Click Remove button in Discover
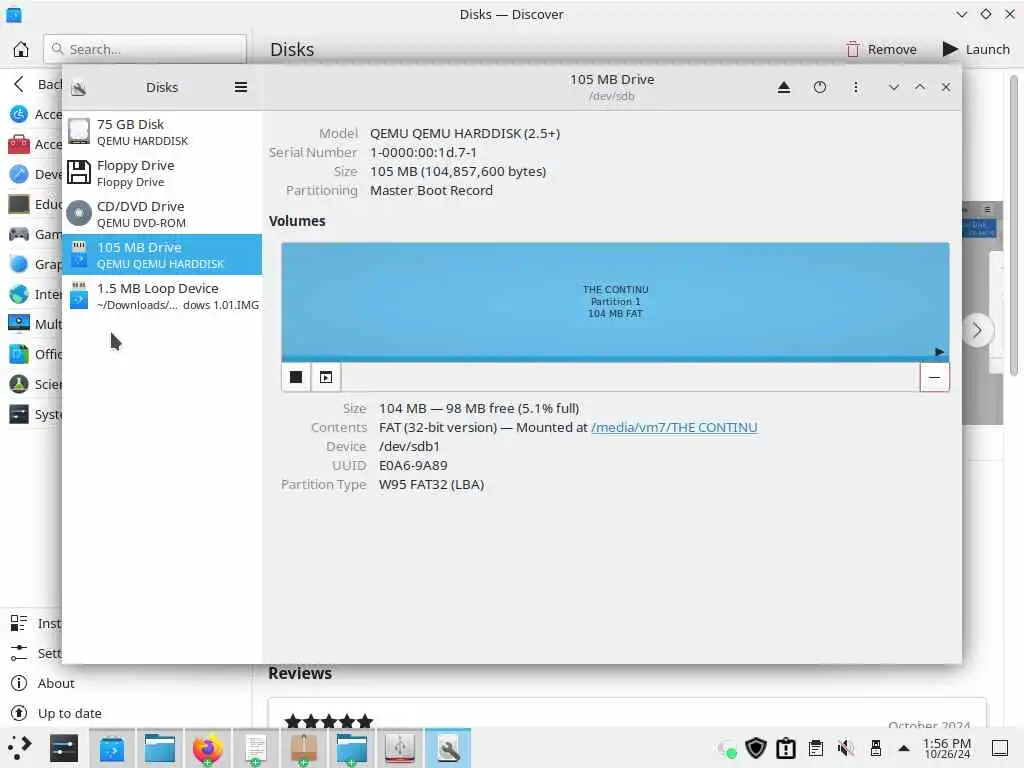 882,50
